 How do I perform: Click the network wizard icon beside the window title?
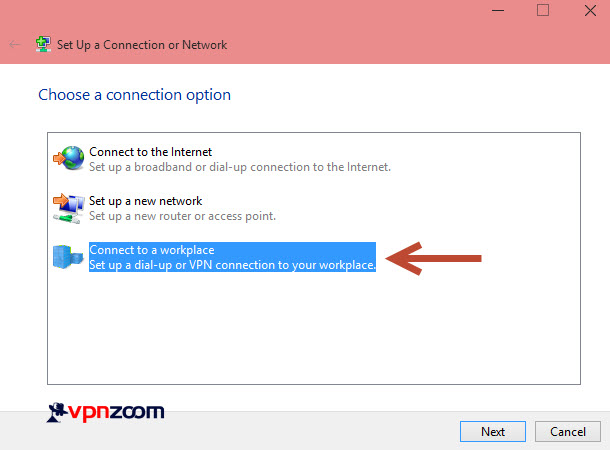click(43, 44)
